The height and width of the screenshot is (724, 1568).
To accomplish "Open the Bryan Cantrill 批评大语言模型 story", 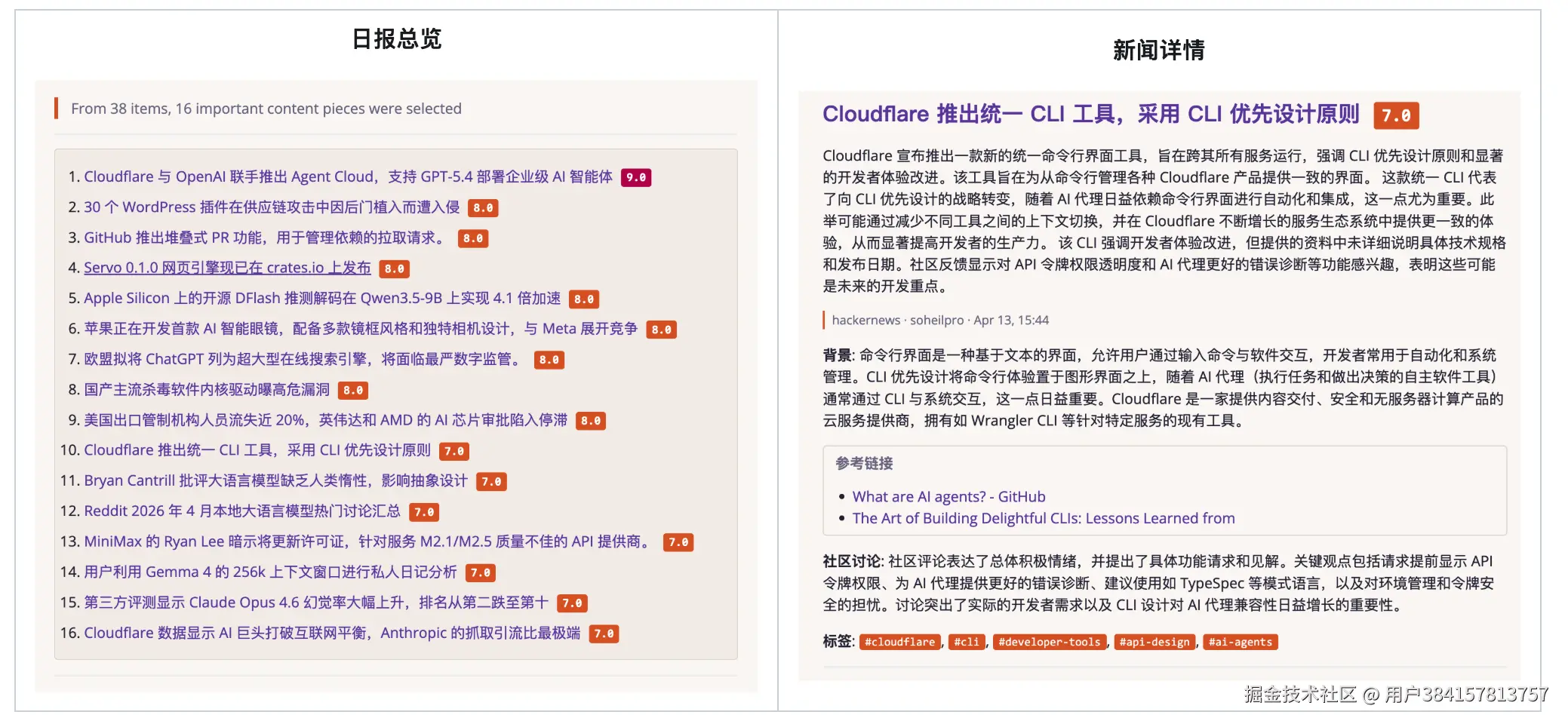I will tap(276, 481).
